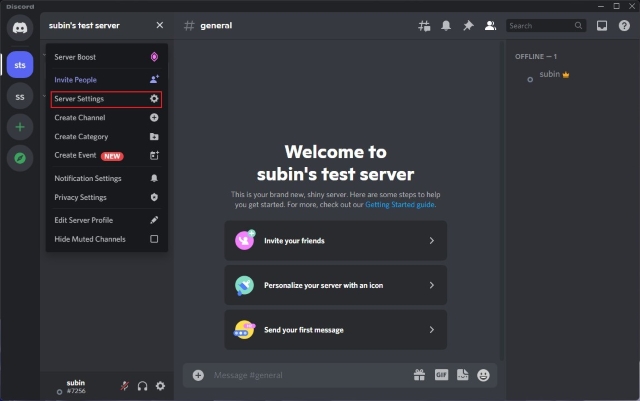The height and width of the screenshot is (401, 640).
Task: Click the chevron on Personalize your server
Action: (x=431, y=285)
